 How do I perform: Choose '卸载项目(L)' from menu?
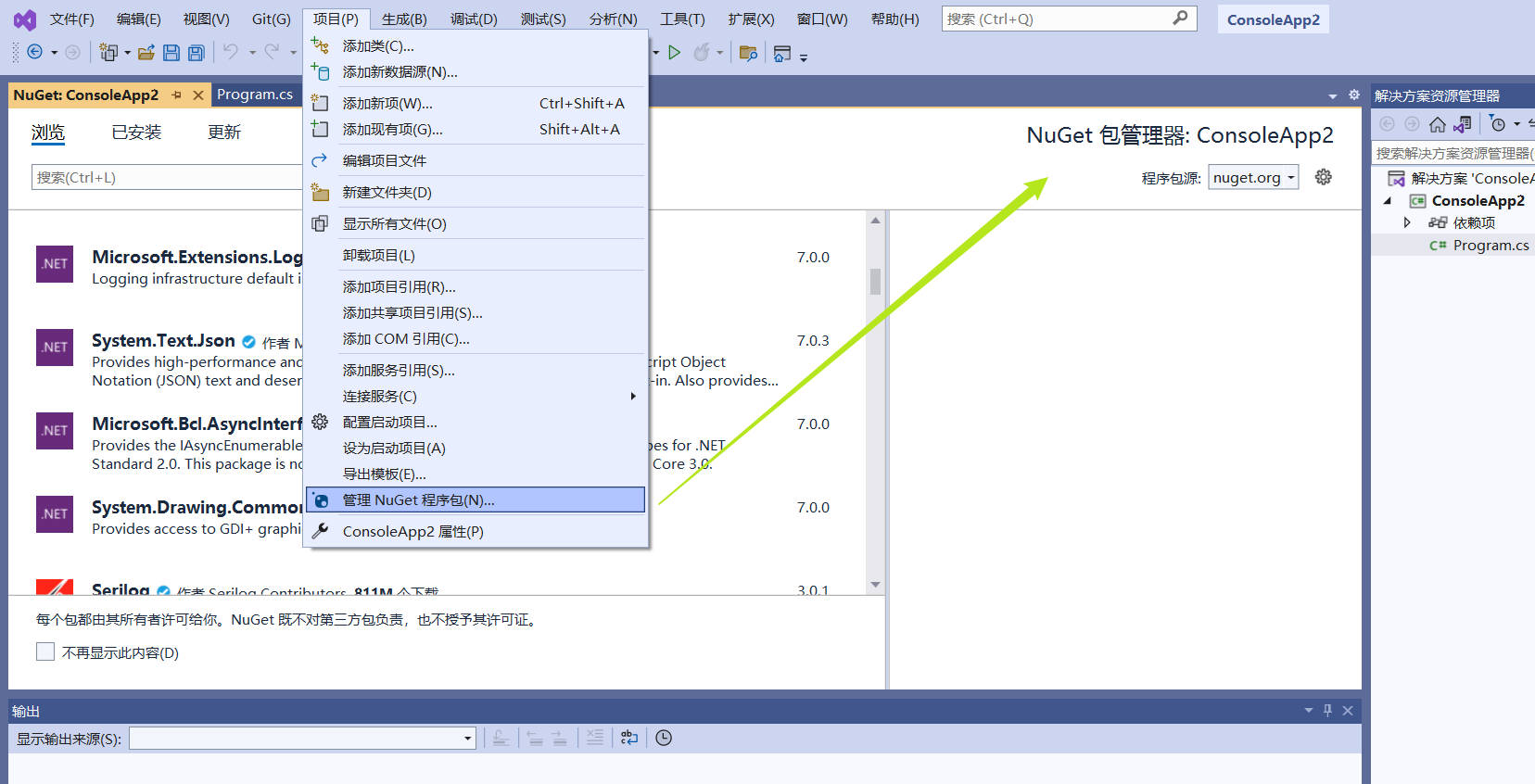[x=476, y=255]
